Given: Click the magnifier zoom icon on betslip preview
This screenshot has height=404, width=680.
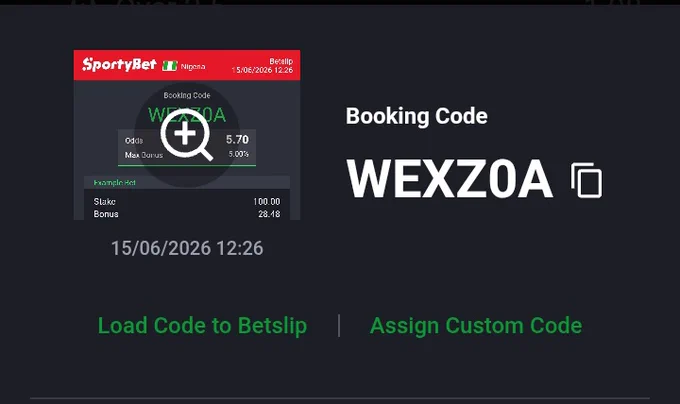Looking at the screenshot, I should click(187, 134).
